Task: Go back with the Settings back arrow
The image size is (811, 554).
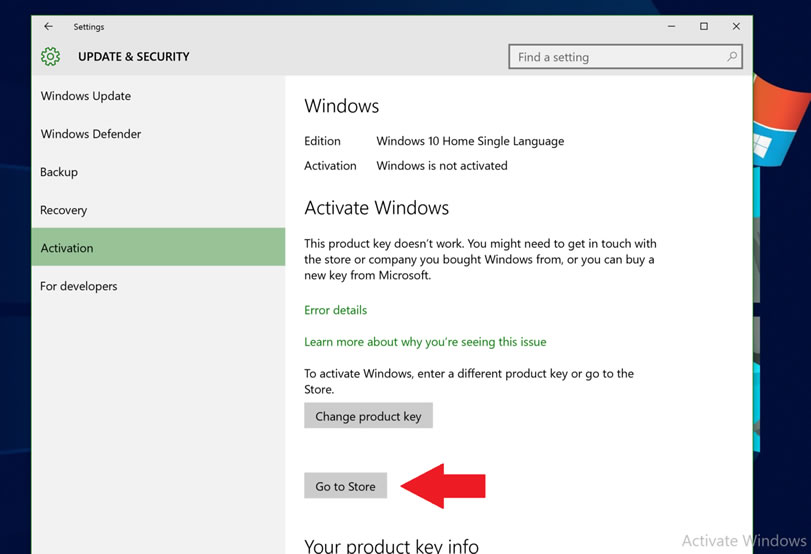Action: point(49,26)
